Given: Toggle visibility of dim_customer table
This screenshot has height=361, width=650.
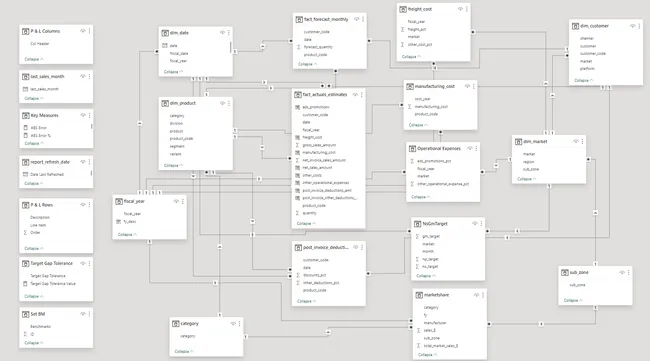Looking at the screenshot, I should tap(633, 26).
